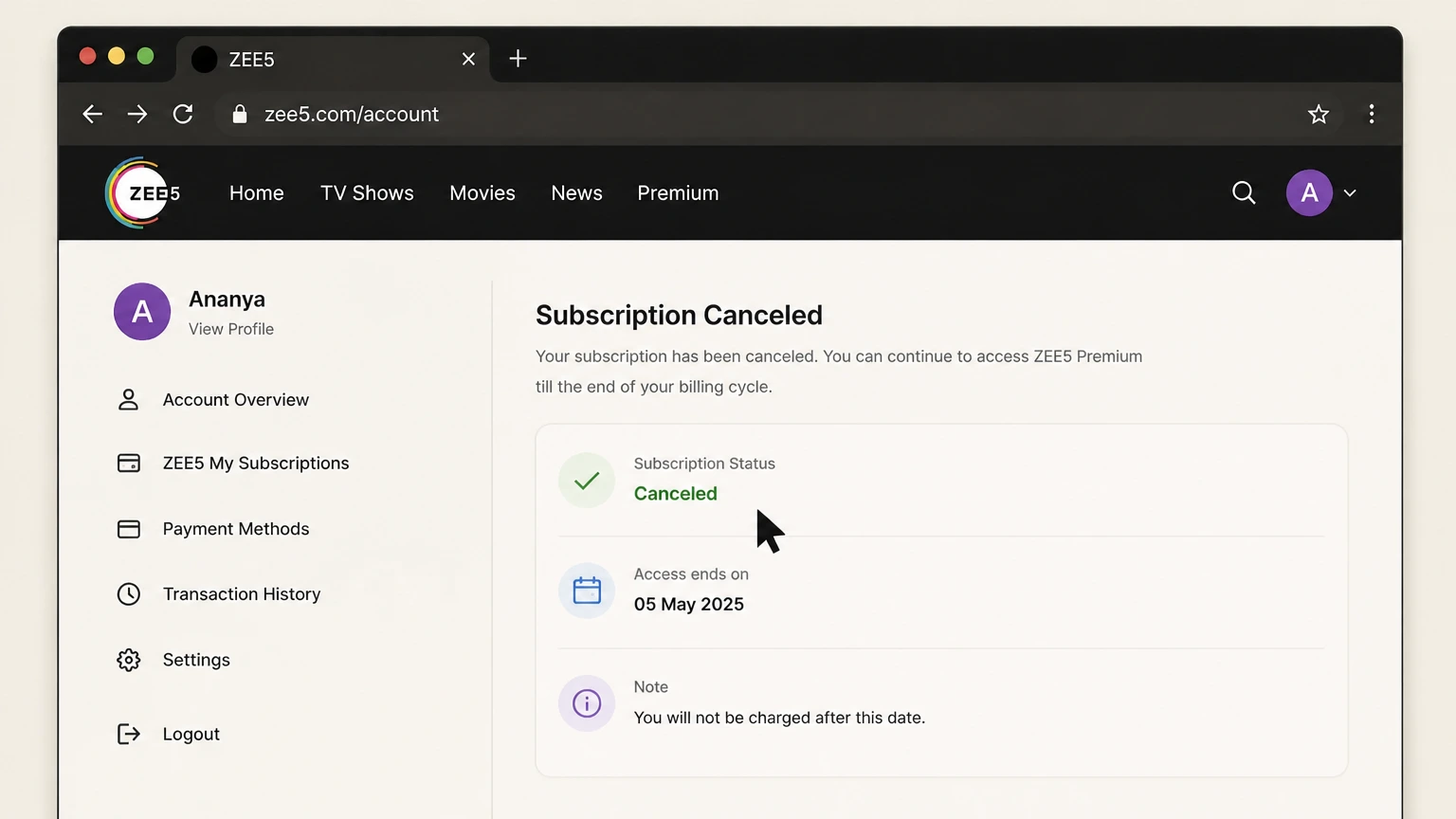Close the ZEE5 browser tab
Image resolution: width=1456 pixels, height=819 pixels.
468,59
